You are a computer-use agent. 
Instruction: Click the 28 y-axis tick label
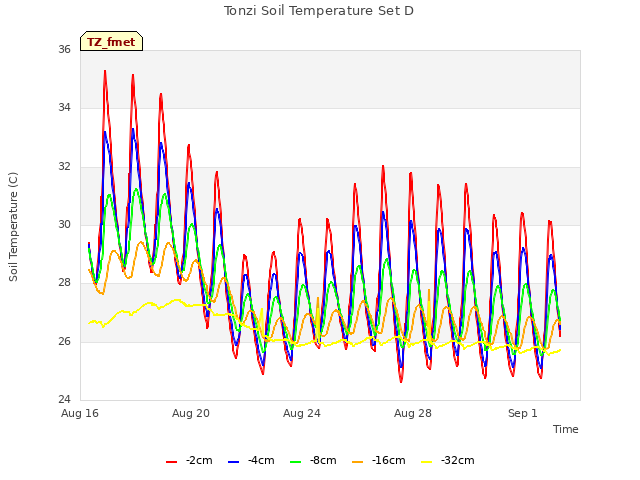coord(64,282)
